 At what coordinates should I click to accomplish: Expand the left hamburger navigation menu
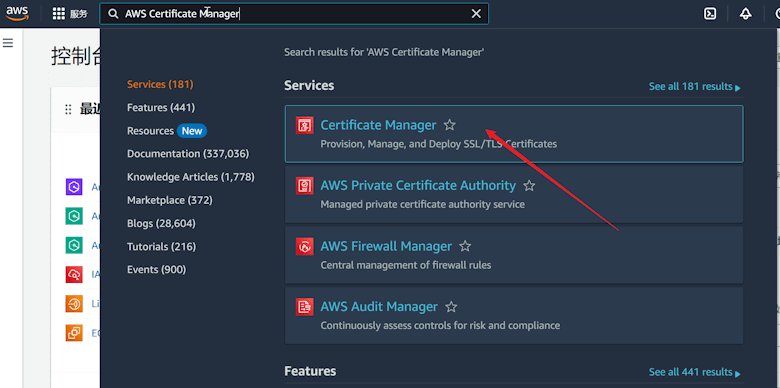pyautogui.click(x=7, y=43)
